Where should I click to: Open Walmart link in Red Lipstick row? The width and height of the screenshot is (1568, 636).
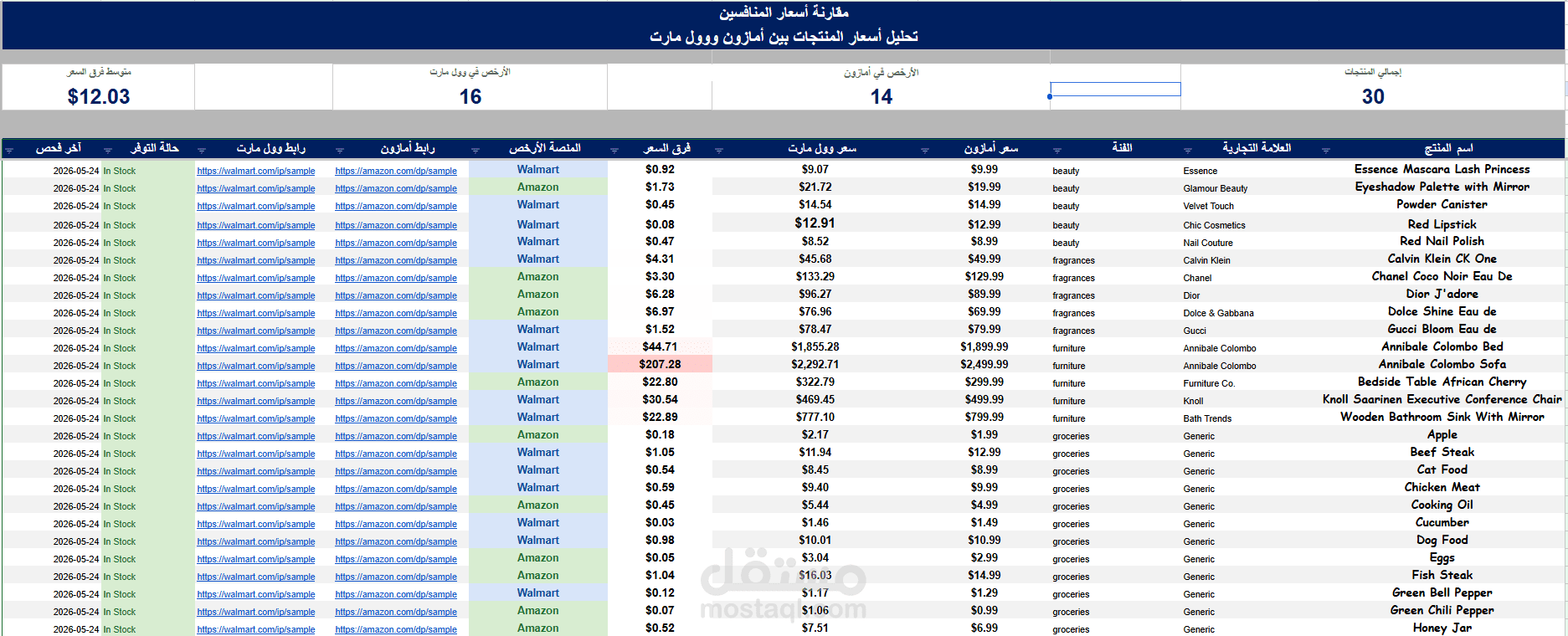256,225
